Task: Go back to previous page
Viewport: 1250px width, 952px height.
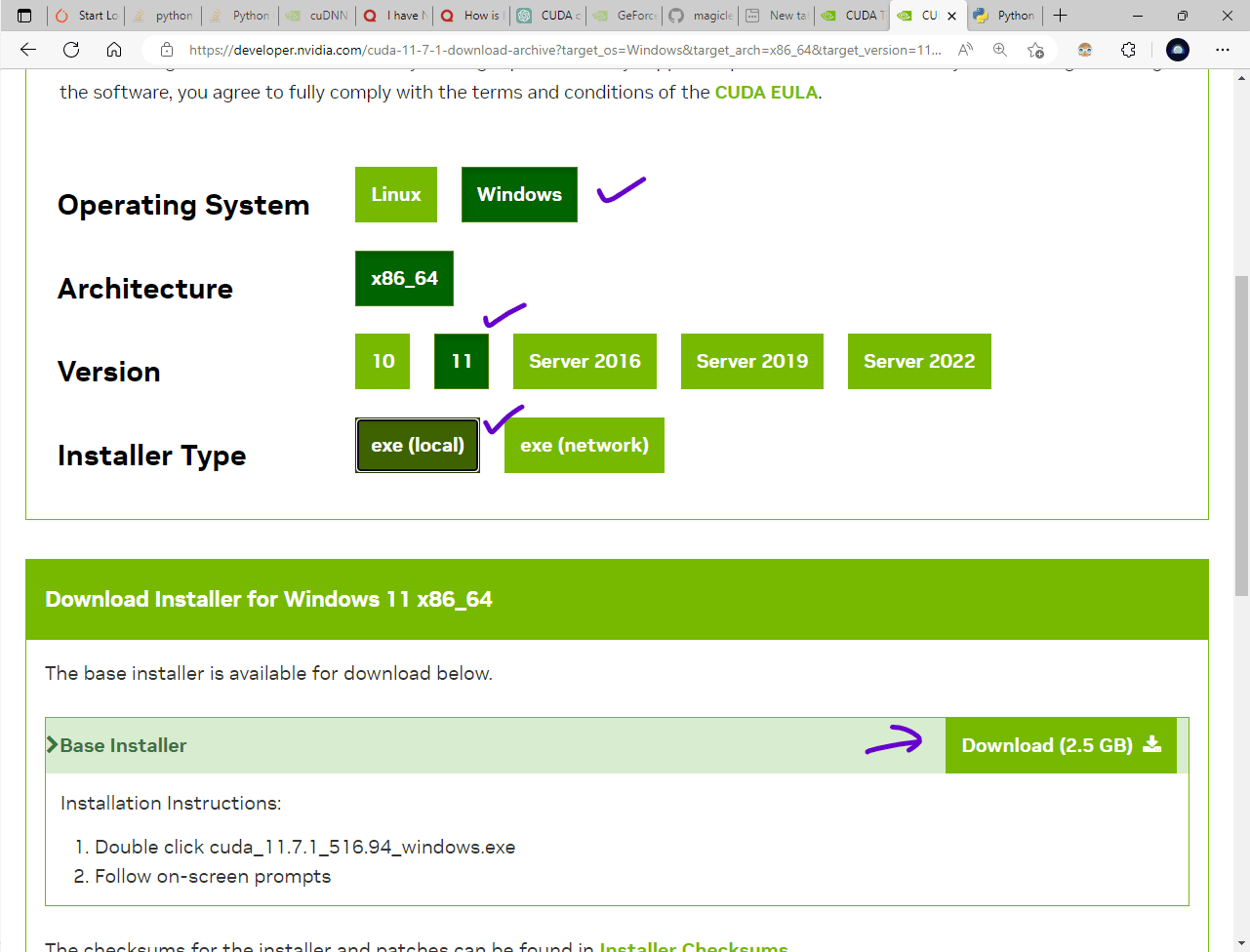Action: pyautogui.click(x=28, y=50)
